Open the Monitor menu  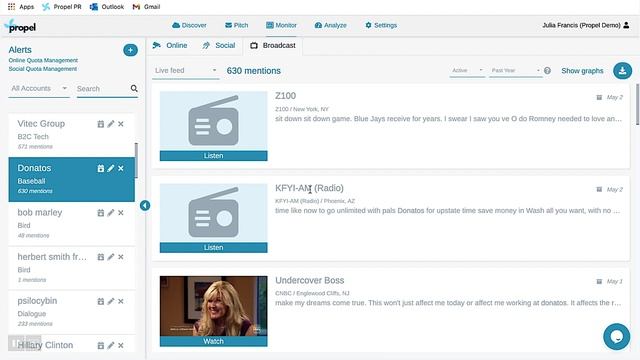[x=281, y=25]
